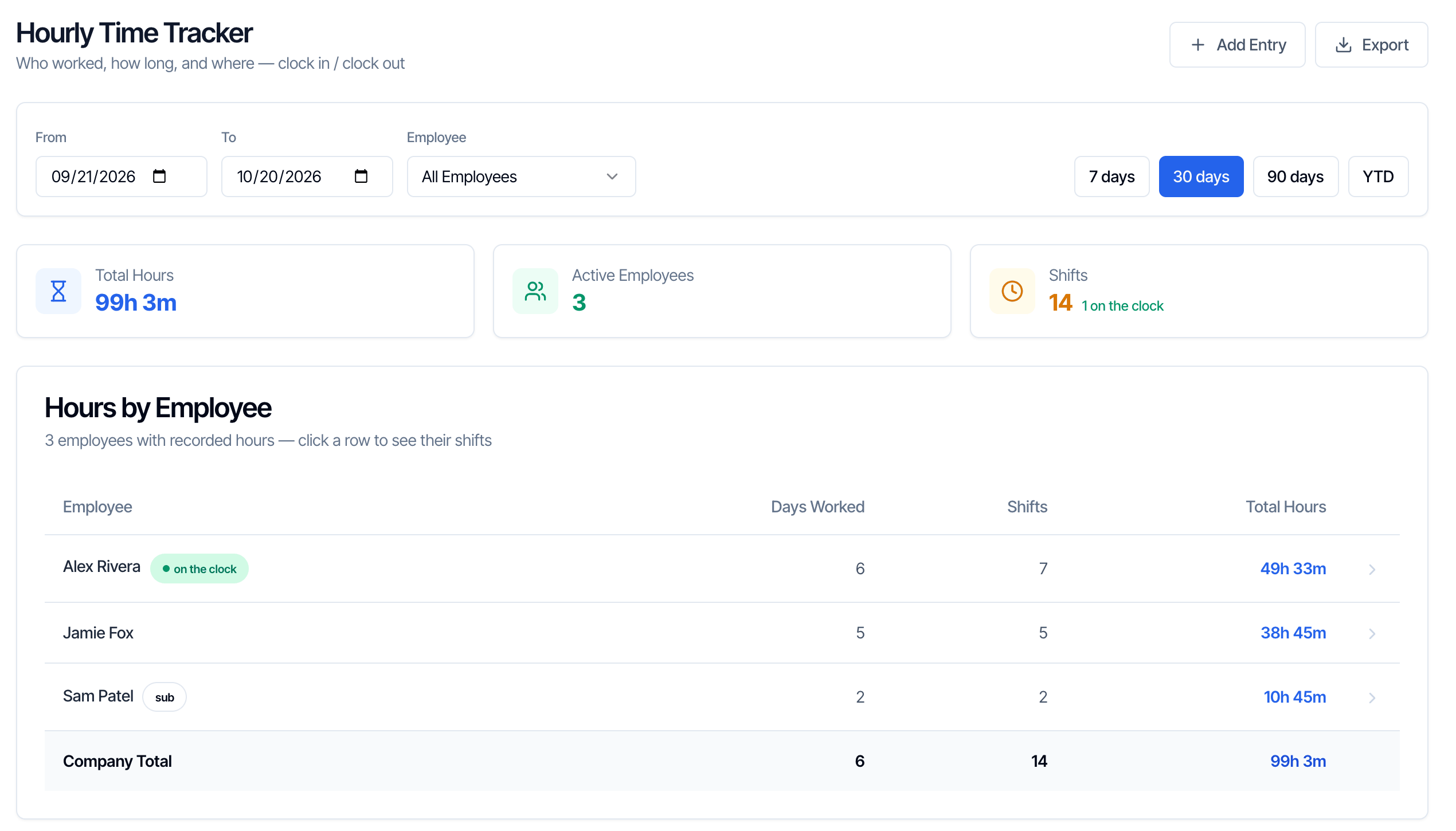Export the time tracker data

(1371, 45)
